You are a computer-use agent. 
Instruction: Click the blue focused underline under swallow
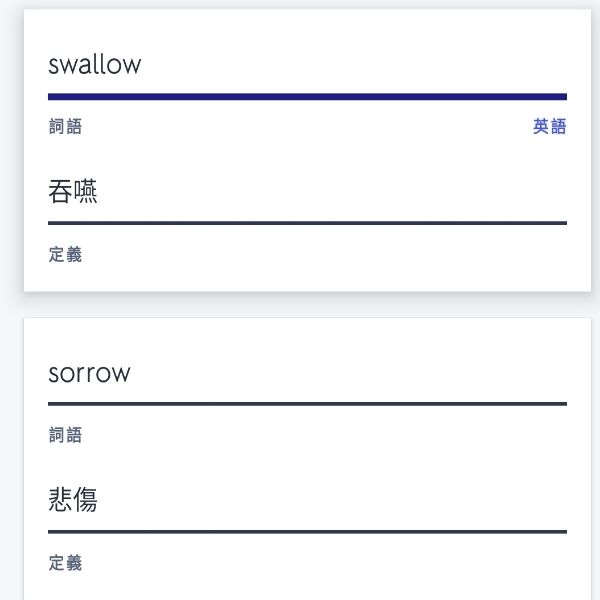coord(307,96)
